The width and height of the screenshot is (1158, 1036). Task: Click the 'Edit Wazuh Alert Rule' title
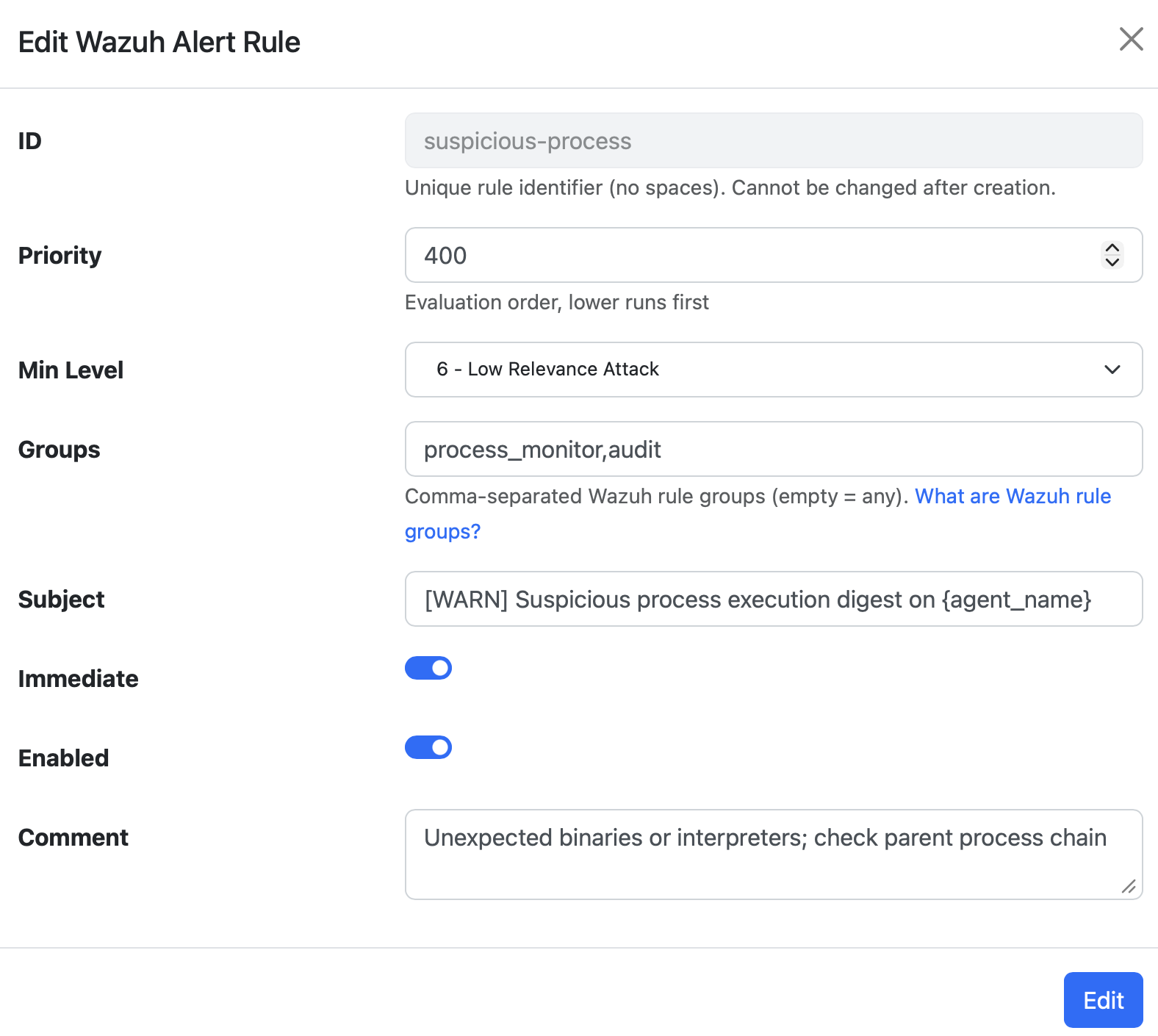coord(159,43)
